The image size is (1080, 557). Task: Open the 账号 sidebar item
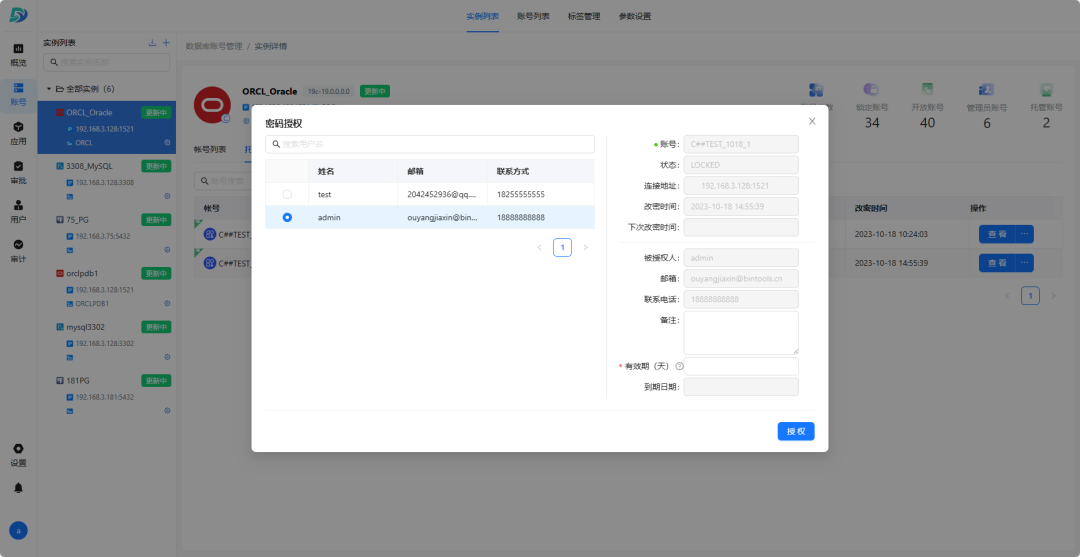19,94
